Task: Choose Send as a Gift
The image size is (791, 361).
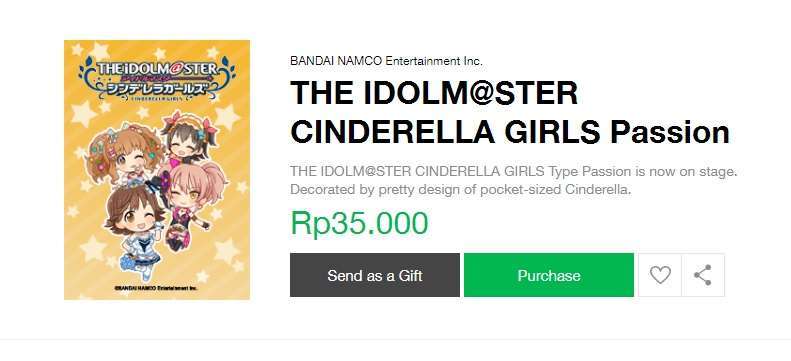Action: click(x=375, y=275)
